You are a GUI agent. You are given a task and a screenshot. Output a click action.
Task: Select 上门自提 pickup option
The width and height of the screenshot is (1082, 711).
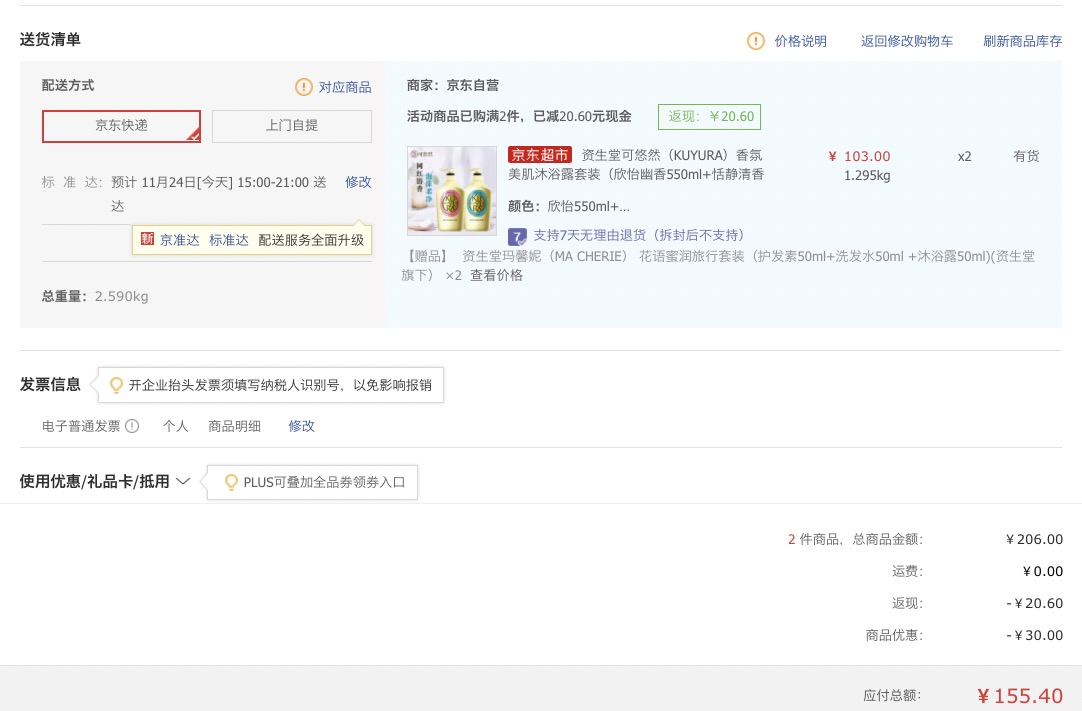(x=292, y=126)
